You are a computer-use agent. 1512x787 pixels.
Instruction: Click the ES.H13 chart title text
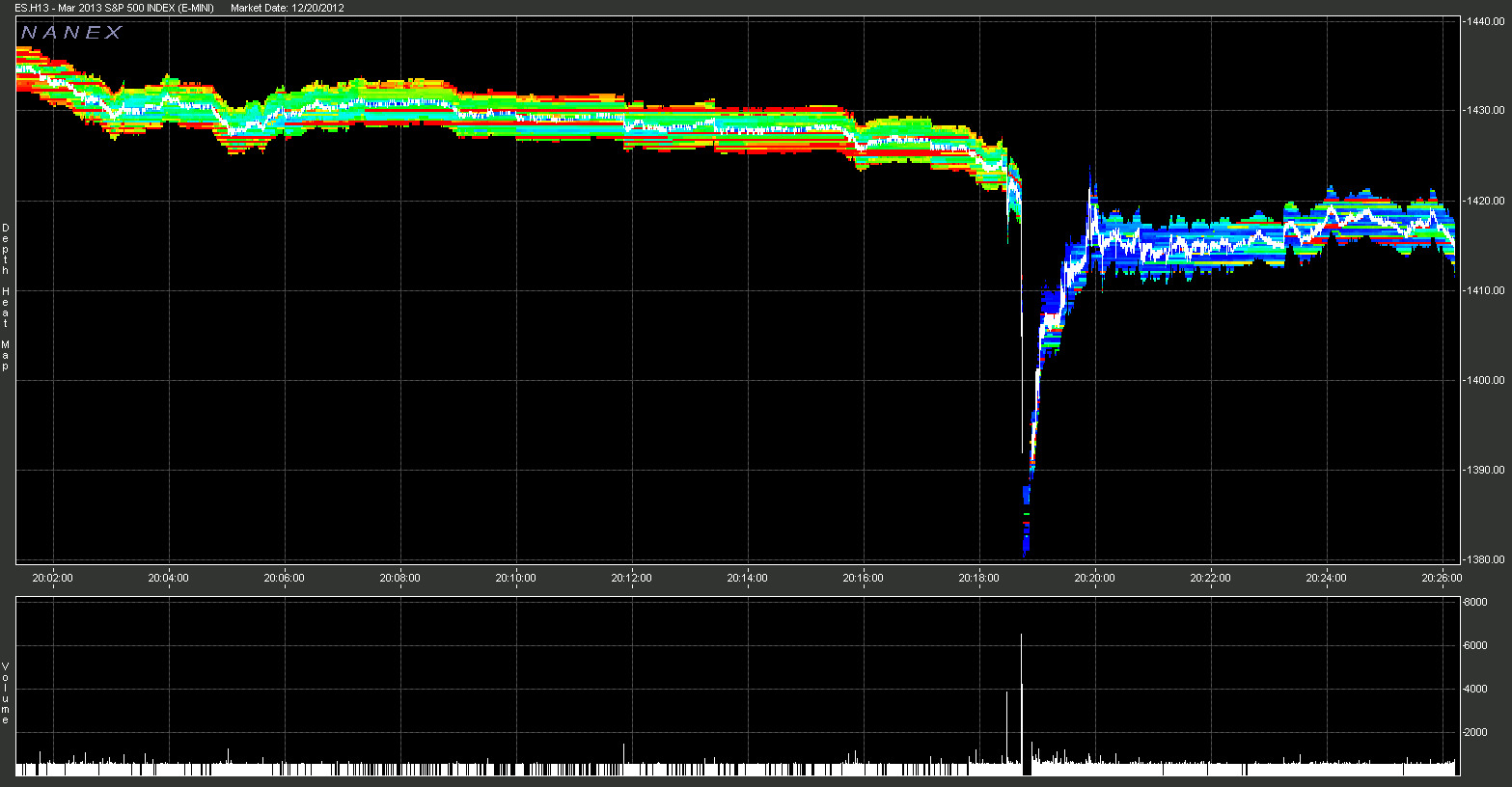coord(114,8)
